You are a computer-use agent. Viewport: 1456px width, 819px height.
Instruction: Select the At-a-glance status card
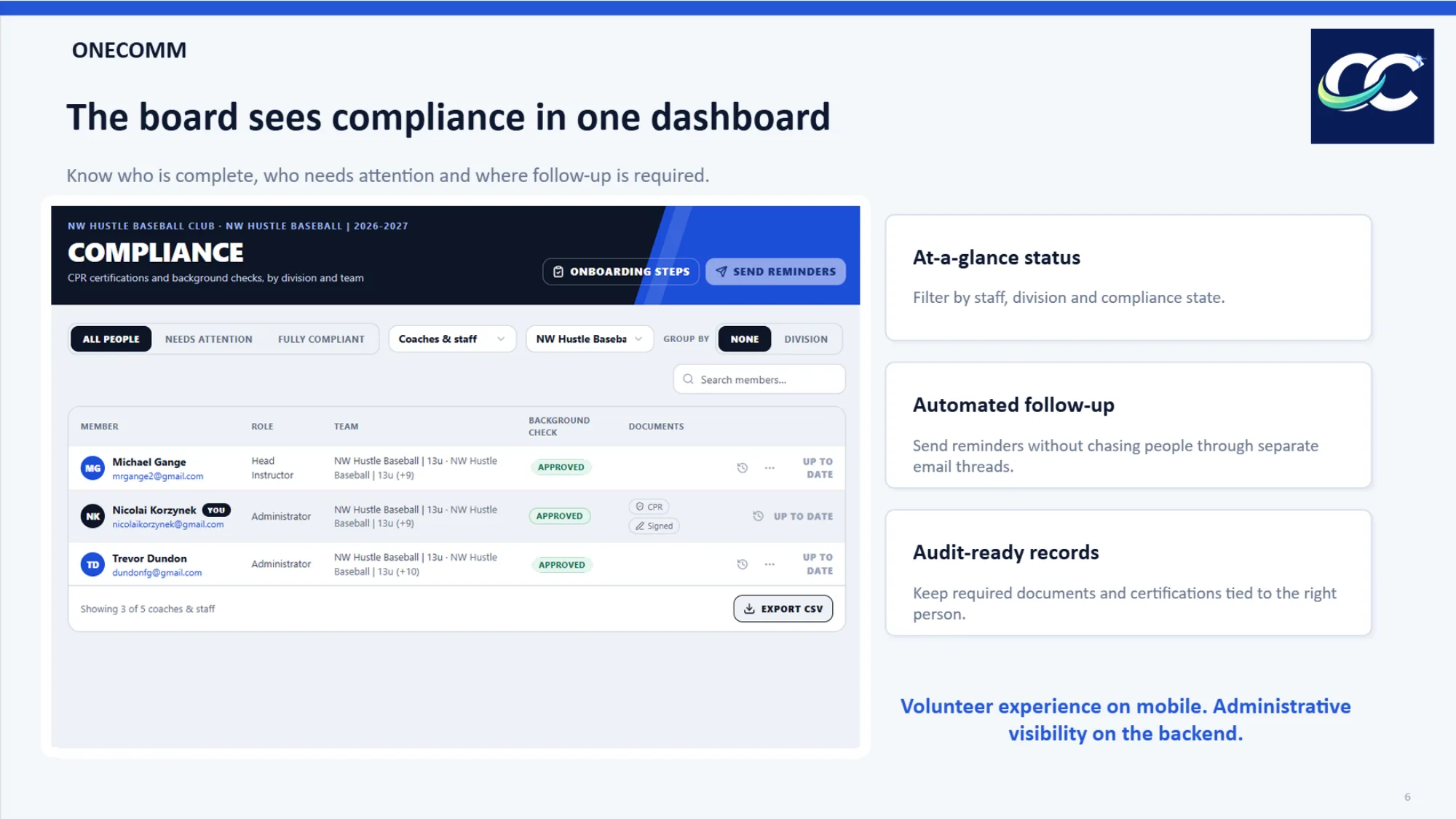point(1128,277)
